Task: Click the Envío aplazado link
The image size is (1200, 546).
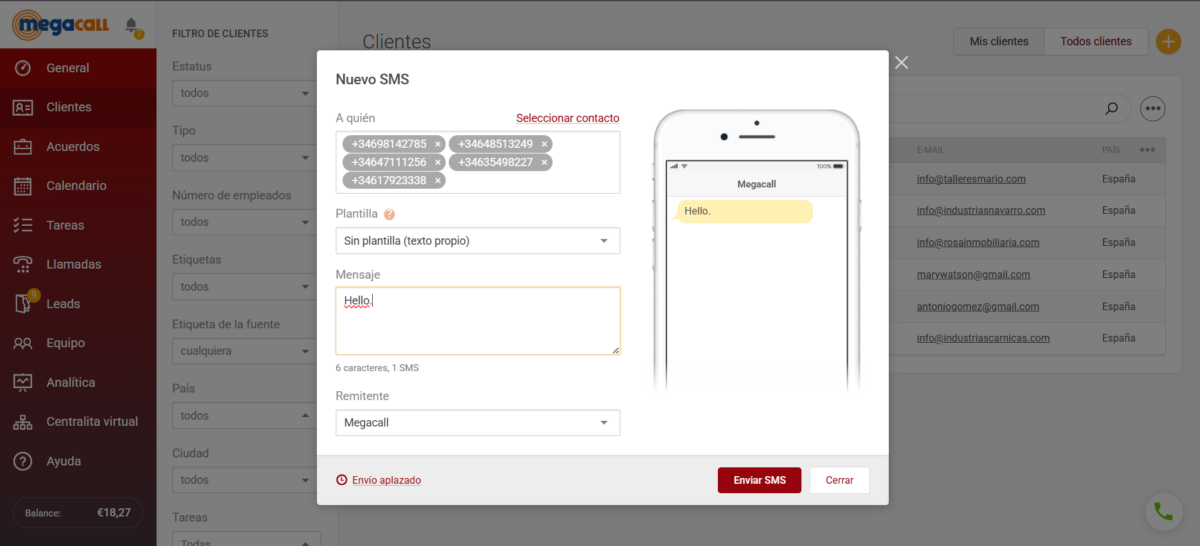Action: pos(385,480)
